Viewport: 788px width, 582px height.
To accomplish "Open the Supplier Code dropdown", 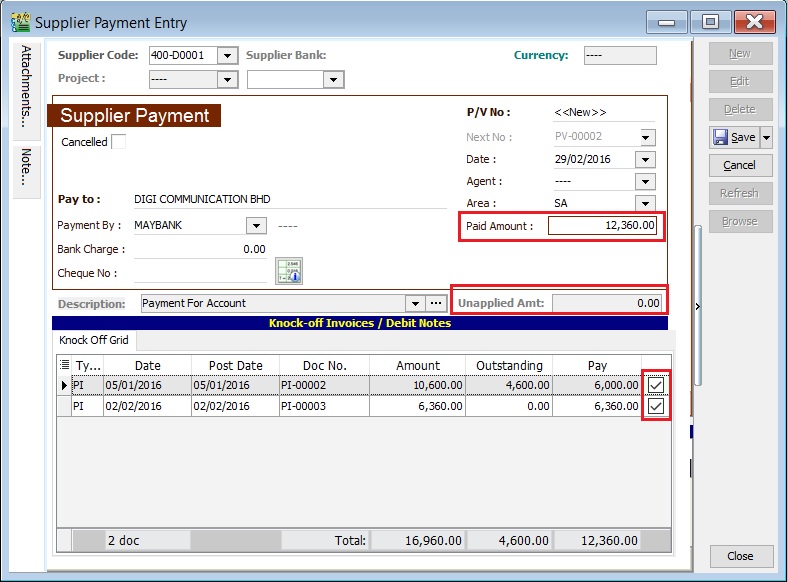I will click(x=227, y=56).
